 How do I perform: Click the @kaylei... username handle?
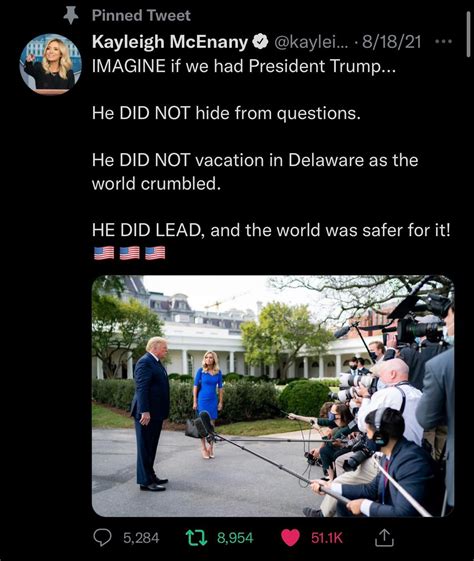pyautogui.click(x=310, y=42)
